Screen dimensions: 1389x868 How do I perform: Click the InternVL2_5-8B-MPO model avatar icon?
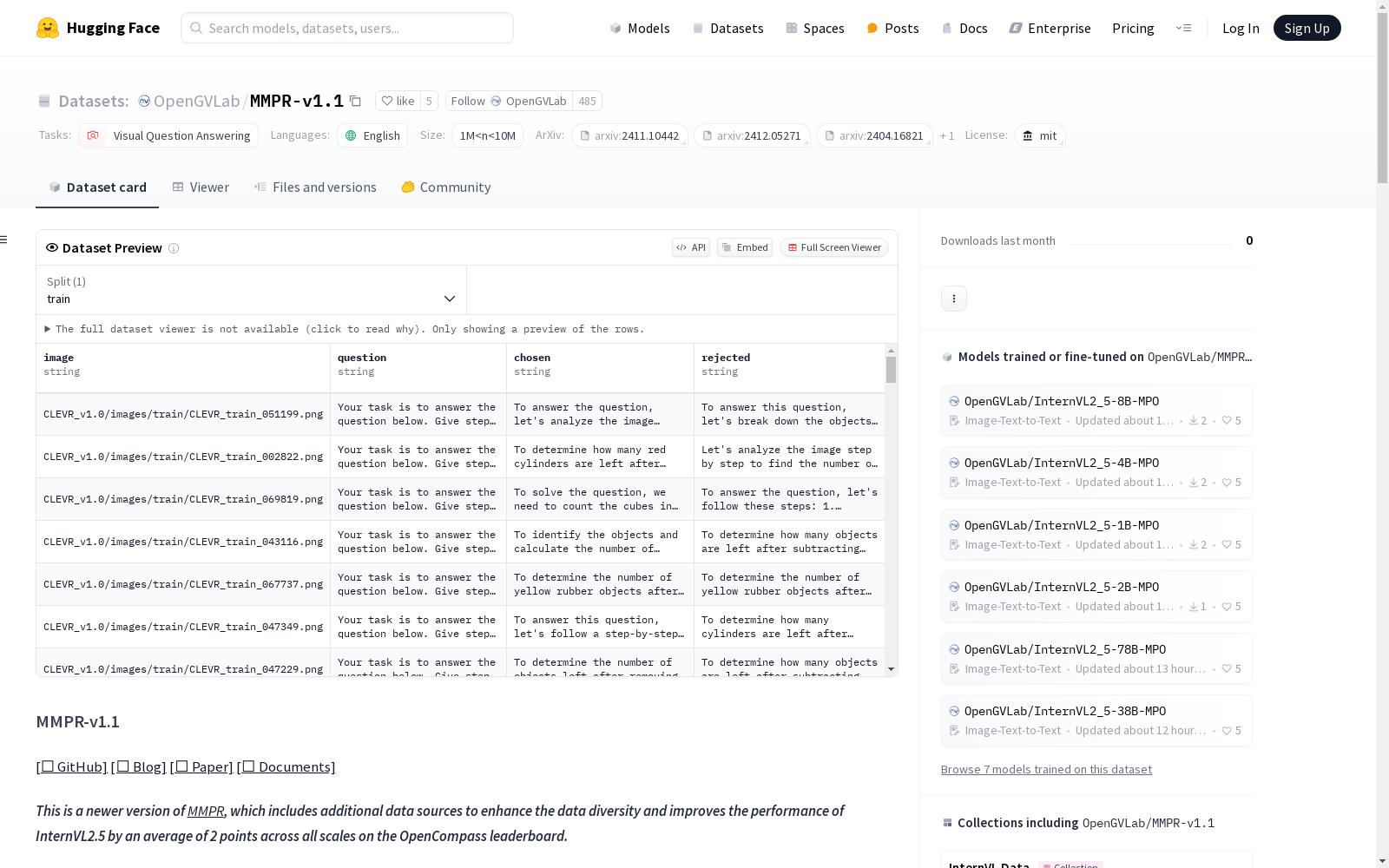click(954, 401)
